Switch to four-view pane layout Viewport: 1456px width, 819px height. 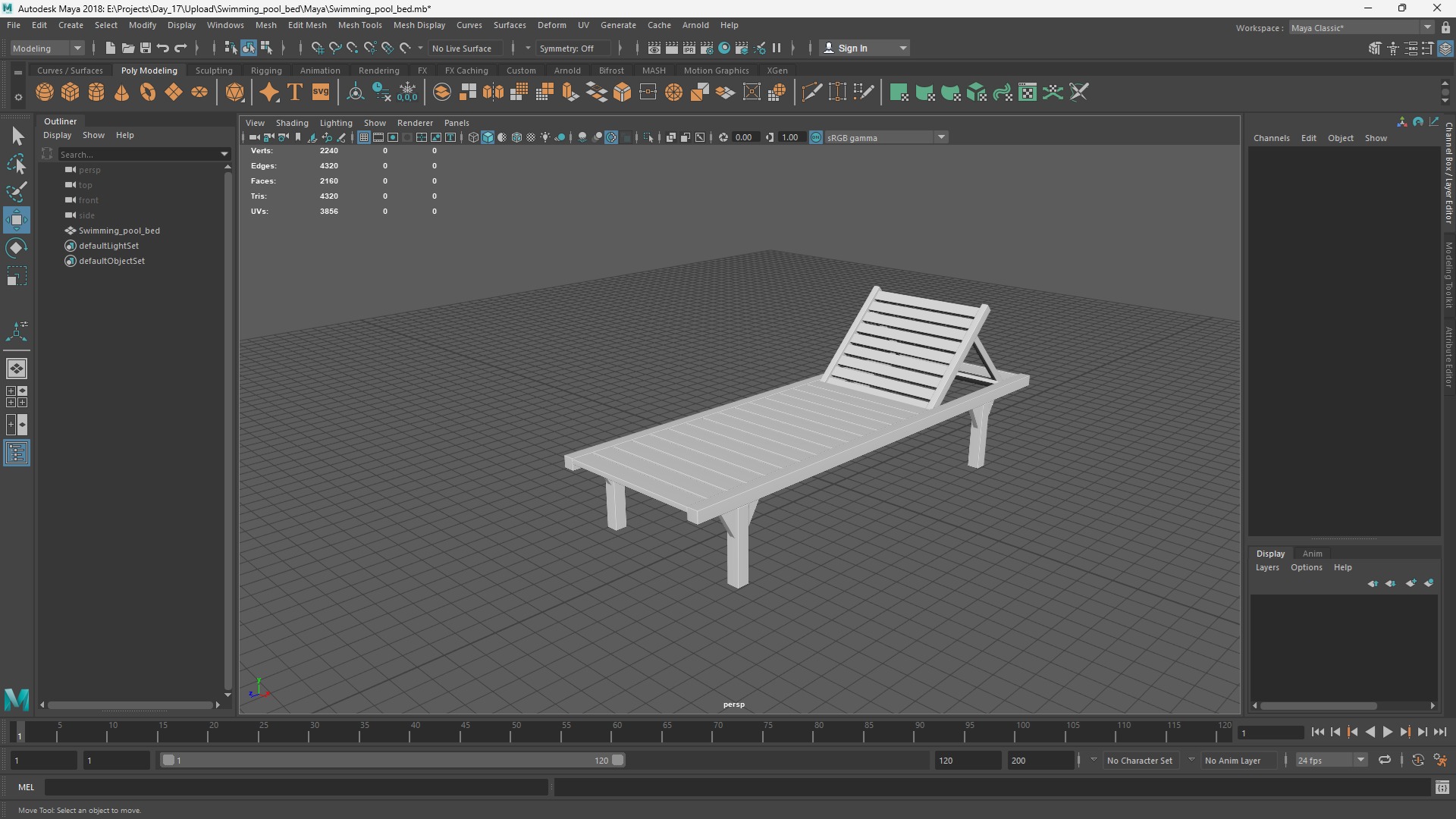(17, 397)
